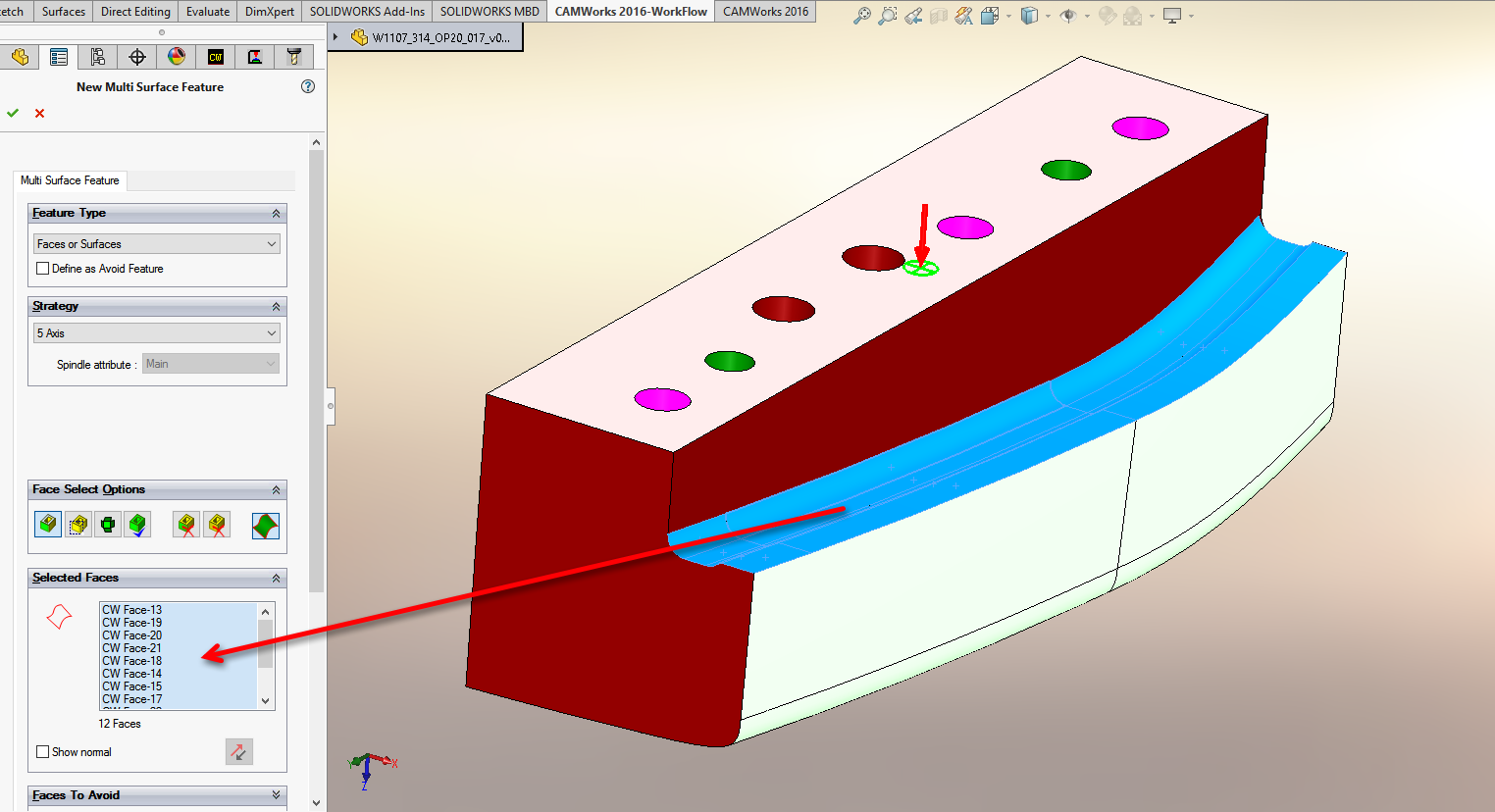Click the Zoom to Fit magnifier icon
Viewport: 1495px width, 812px height.
point(861,16)
